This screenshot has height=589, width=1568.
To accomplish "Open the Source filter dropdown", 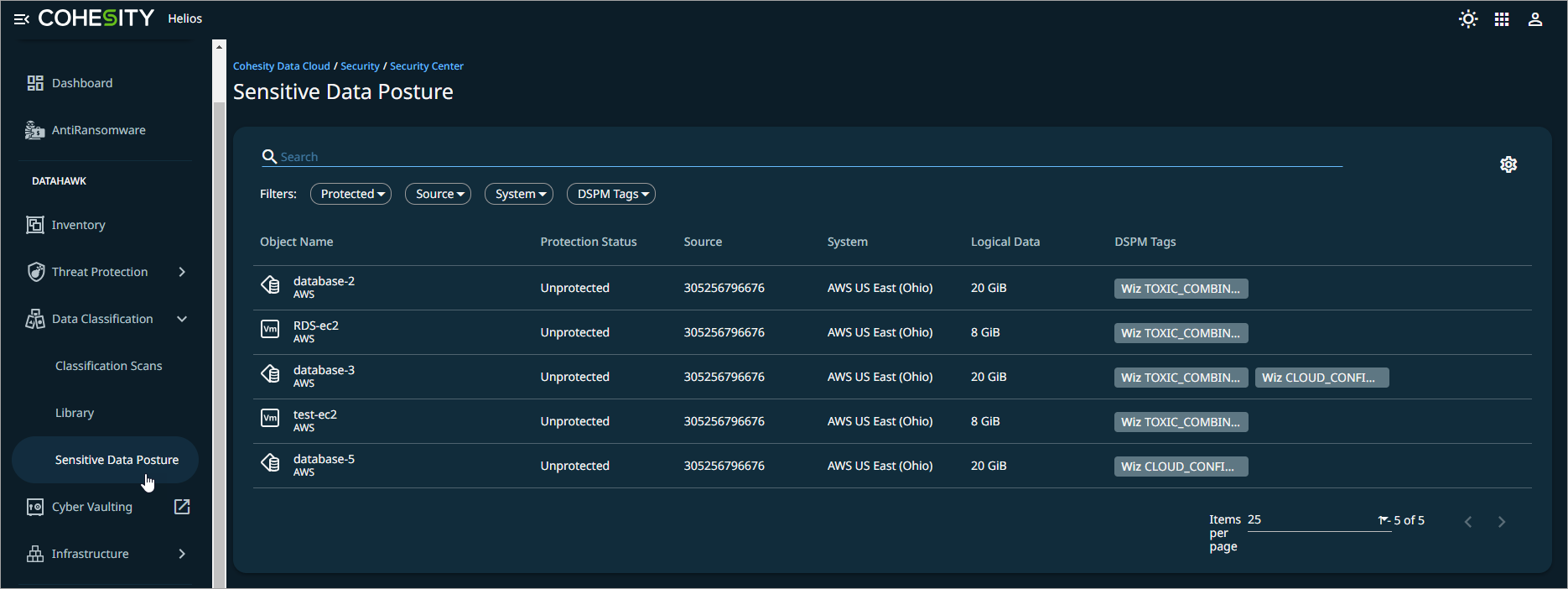I will pos(438,194).
